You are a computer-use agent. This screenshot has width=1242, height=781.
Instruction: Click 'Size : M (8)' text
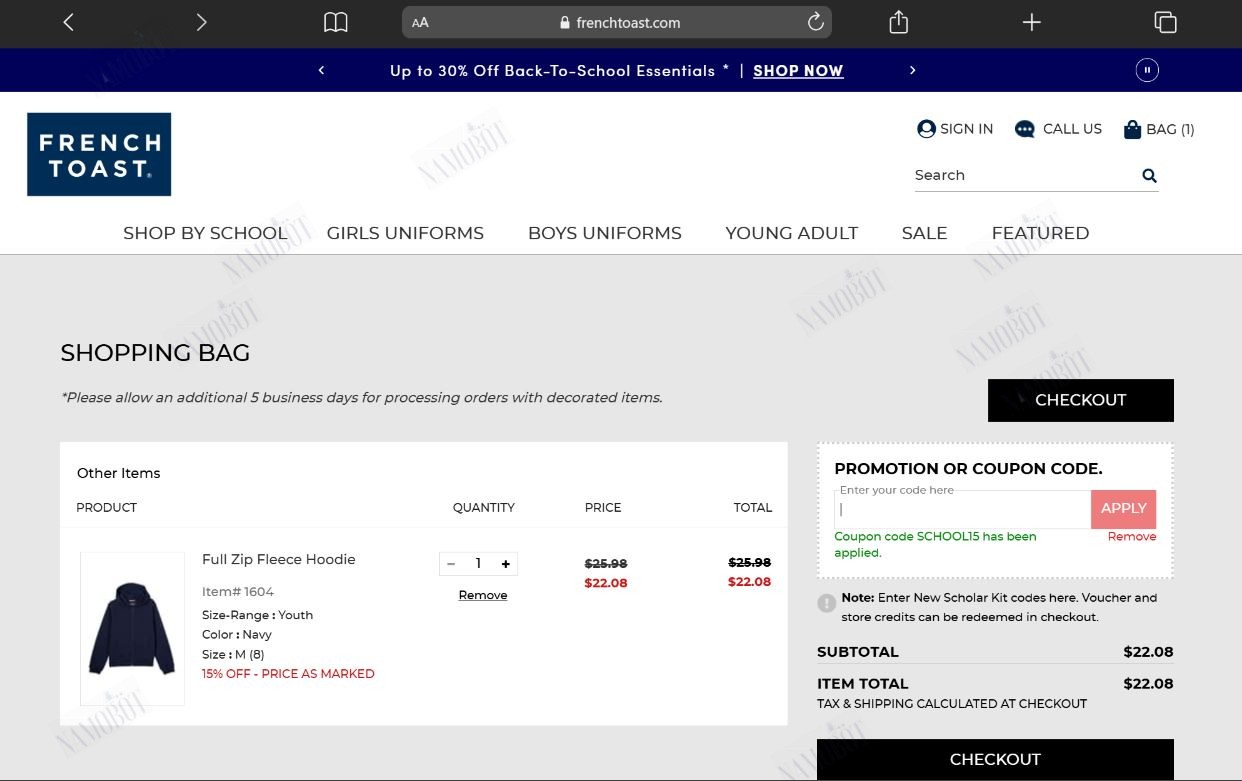(x=233, y=655)
